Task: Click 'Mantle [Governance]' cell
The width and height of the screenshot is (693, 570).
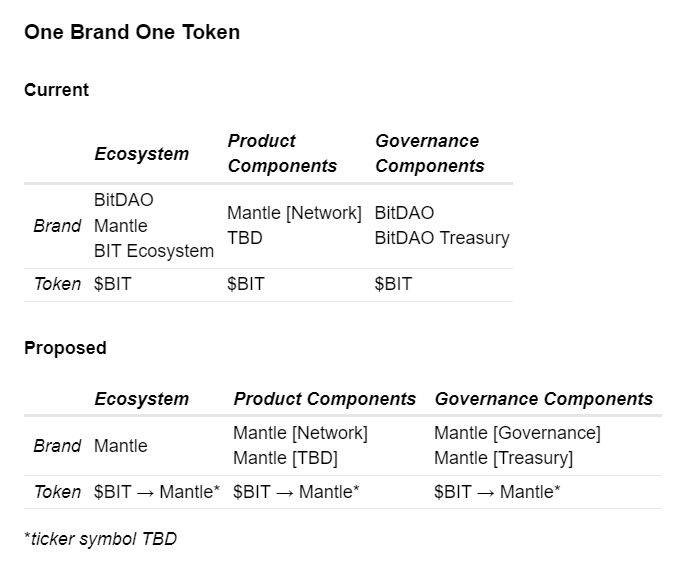Action: pos(517,433)
